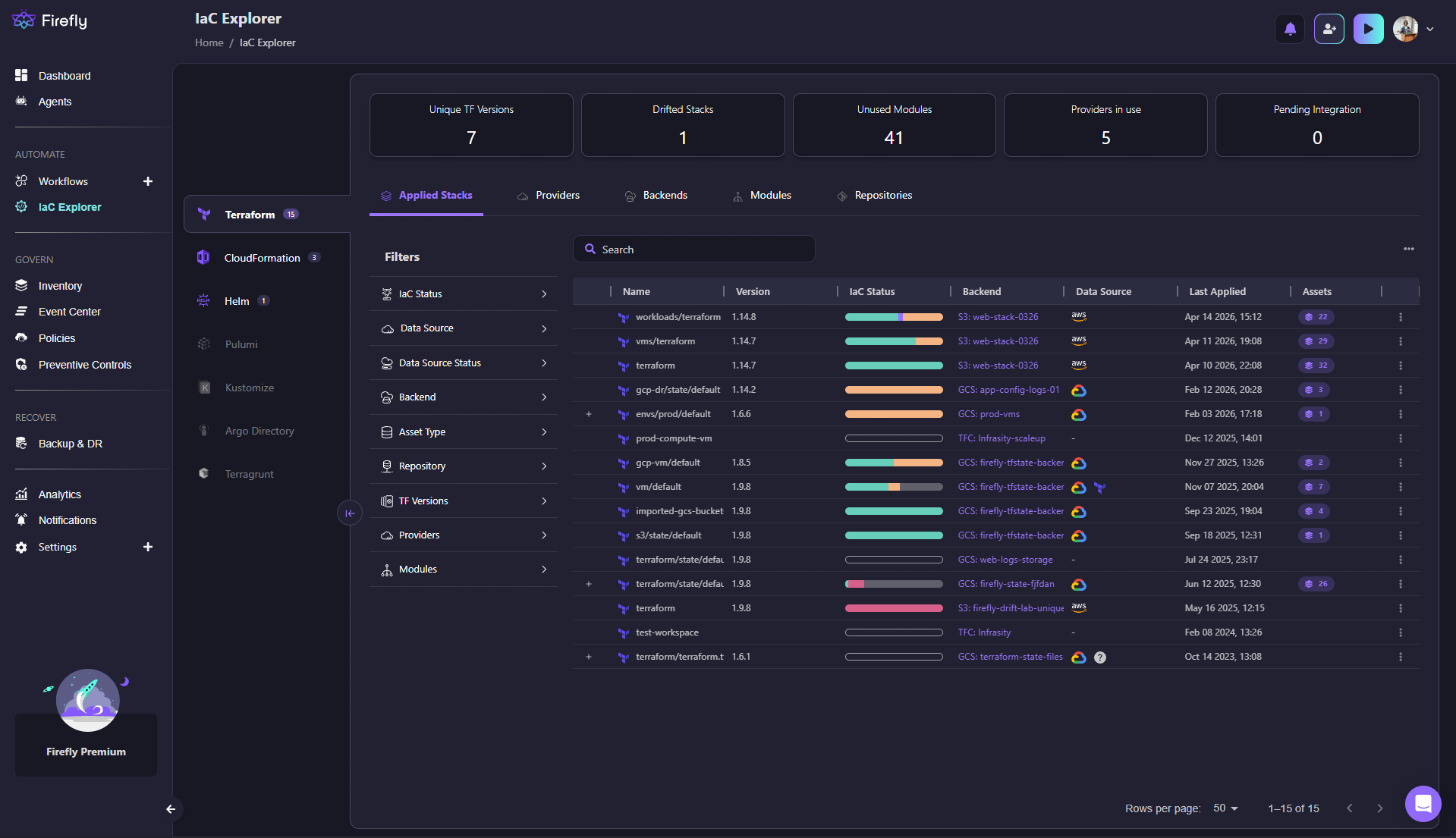The height and width of the screenshot is (838, 1456).
Task: Click Drifted Stacks summary card
Action: coord(683,125)
